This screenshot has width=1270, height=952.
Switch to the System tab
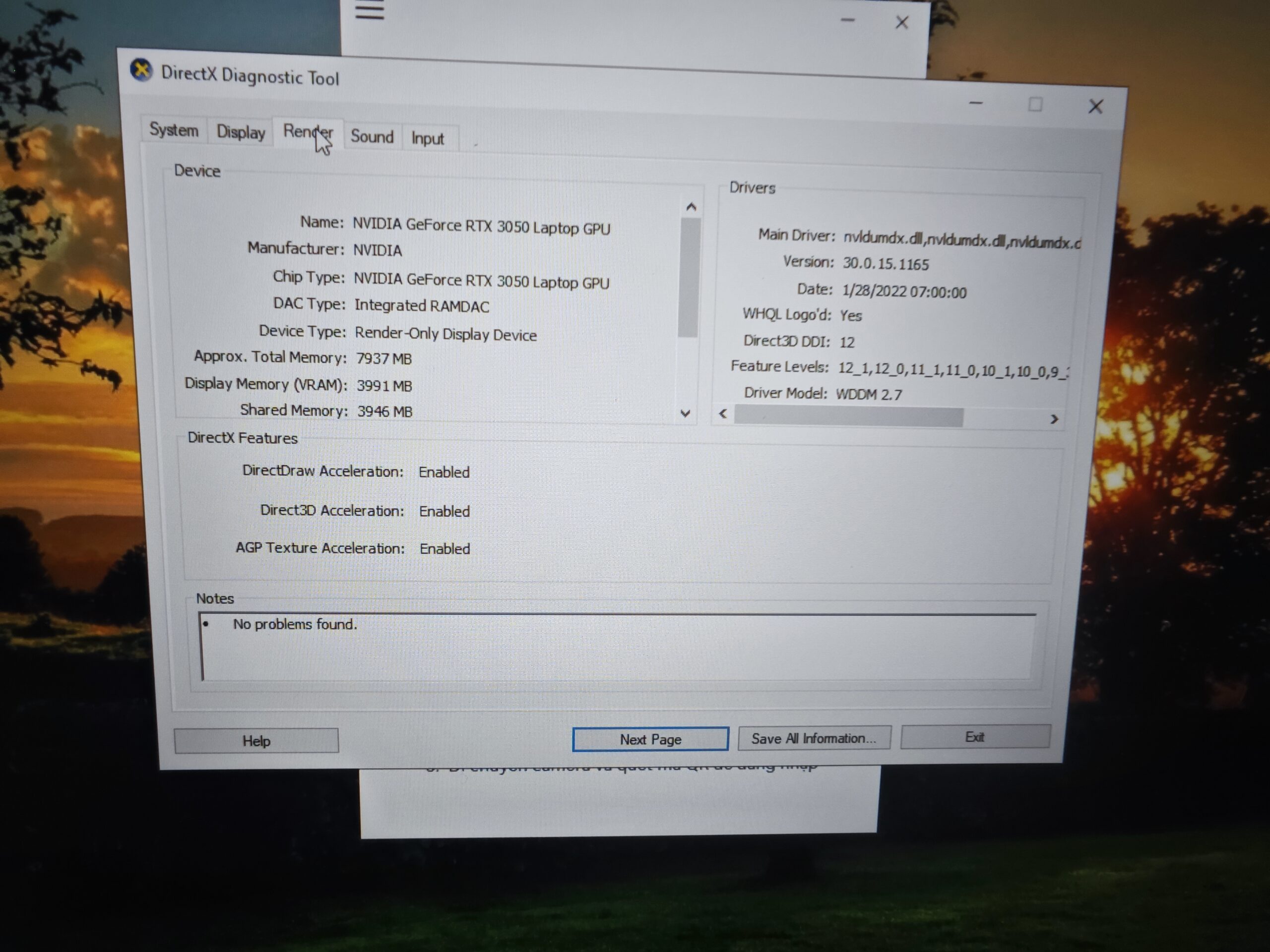[174, 130]
